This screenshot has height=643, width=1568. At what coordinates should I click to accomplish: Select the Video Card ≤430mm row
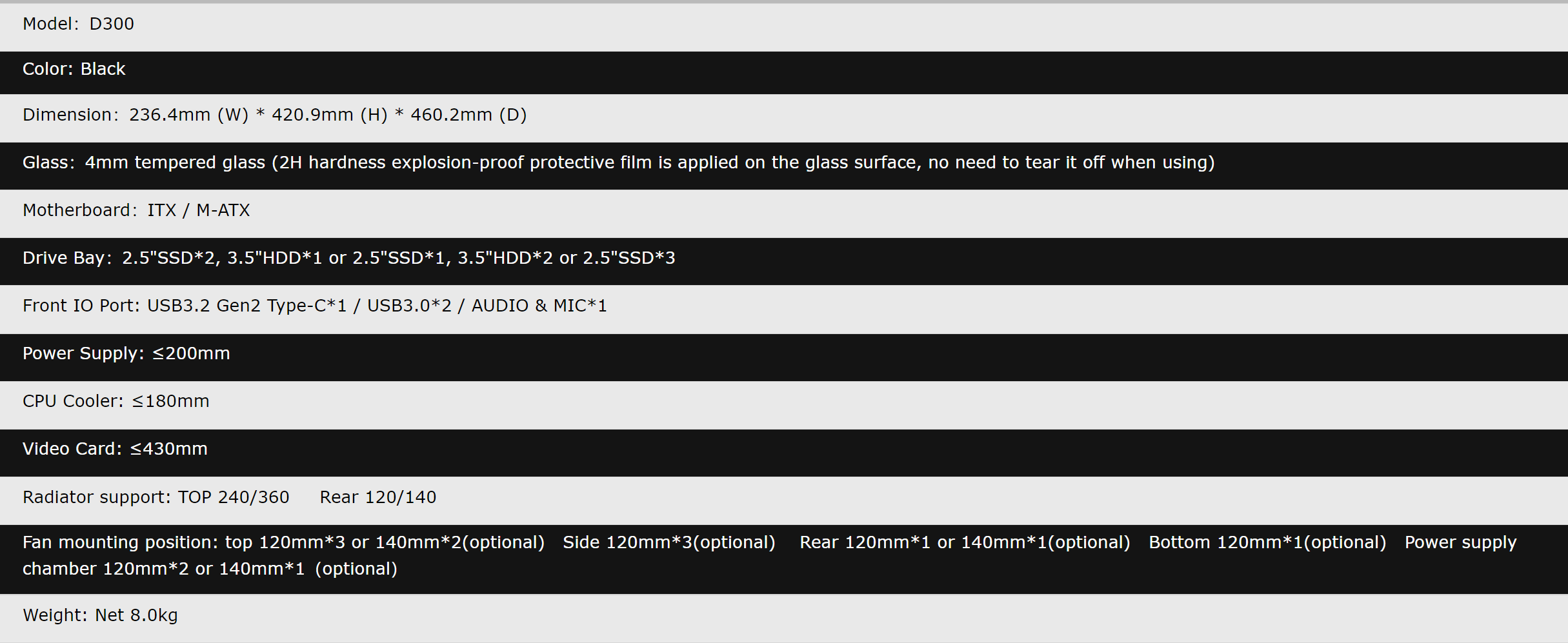click(x=115, y=450)
